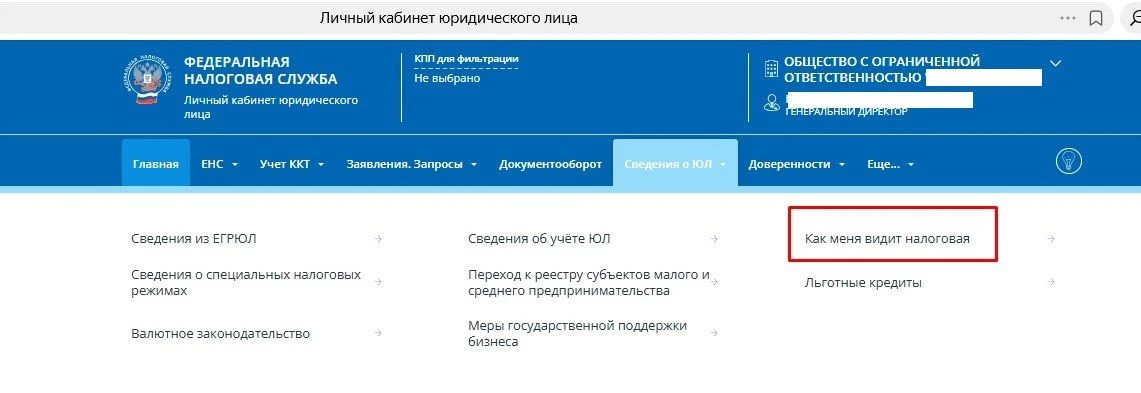Image resolution: width=1141 pixels, height=393 pixels.
Task: Click the user profile icon near ГЕНЕРАЛЬНЫЙ ДИРЕКТОР
Action: 771,103
